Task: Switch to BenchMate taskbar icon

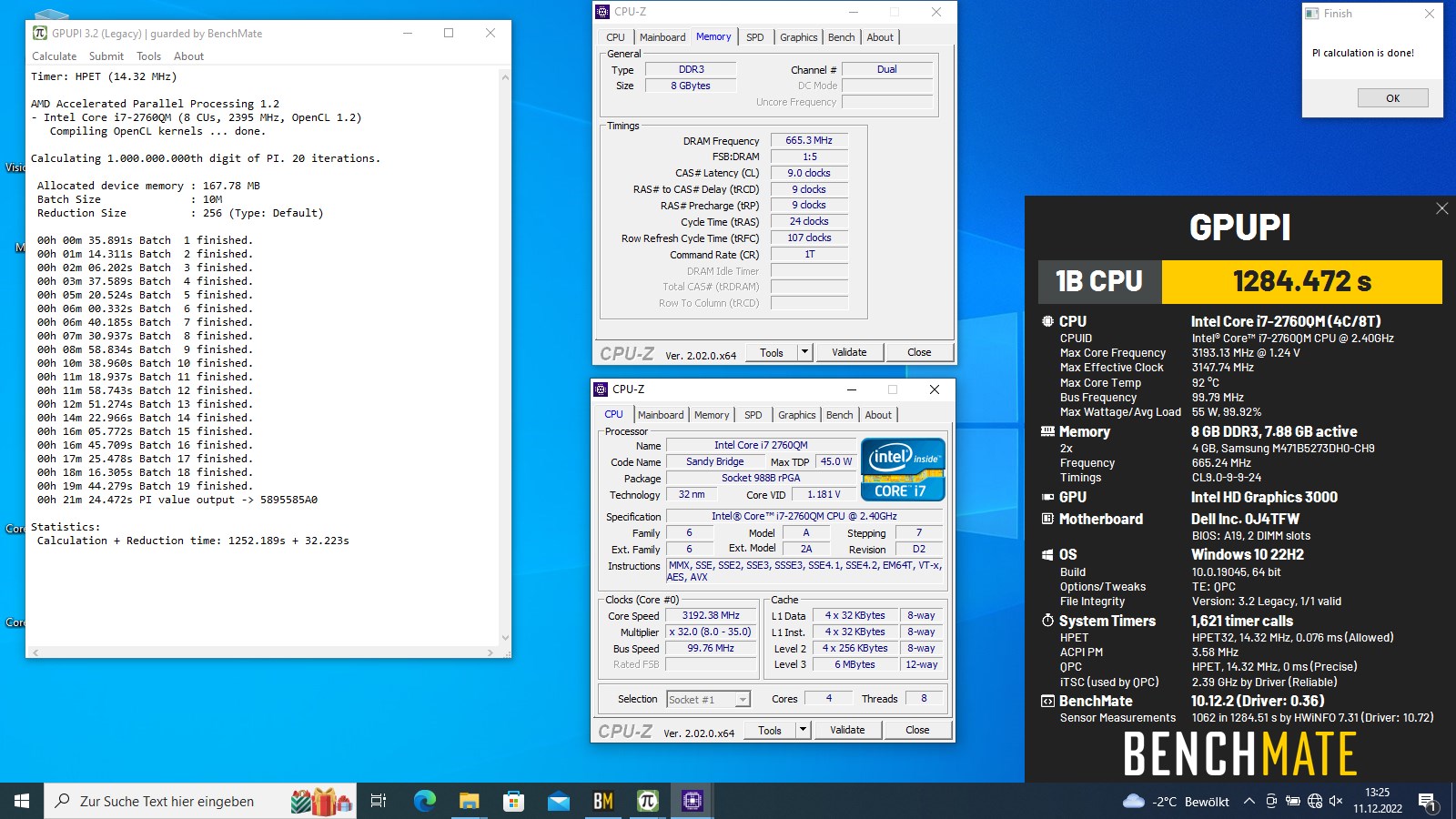Action: click(602, 801)
